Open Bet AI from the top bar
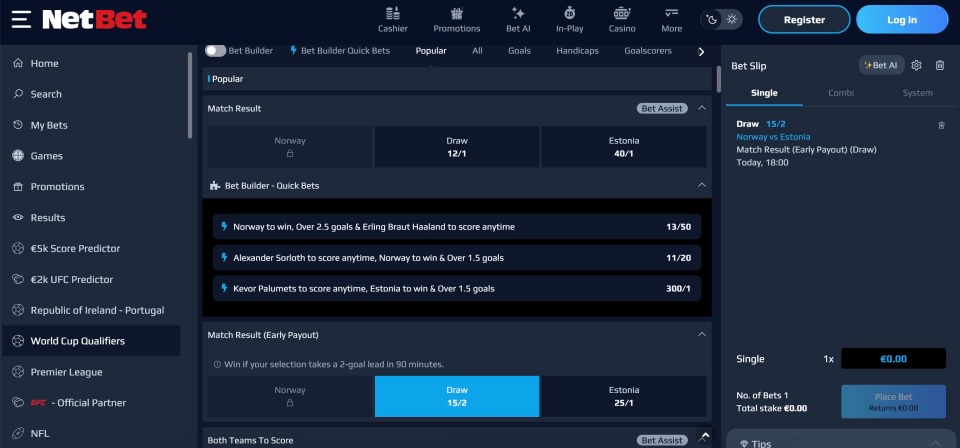The width and height of the screenshot is (960, 448). (x=518, y=14)
